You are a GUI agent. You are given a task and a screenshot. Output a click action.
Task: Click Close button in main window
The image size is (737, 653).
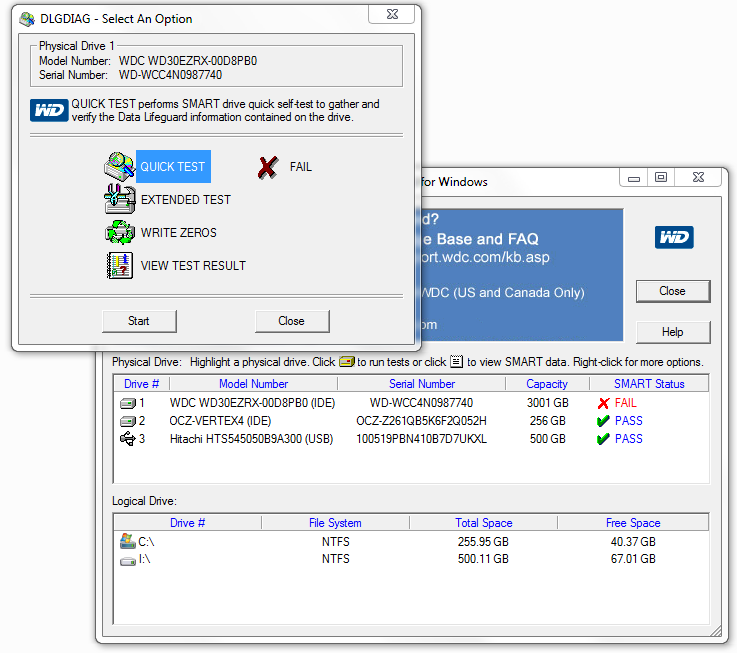tap(673, 291)
